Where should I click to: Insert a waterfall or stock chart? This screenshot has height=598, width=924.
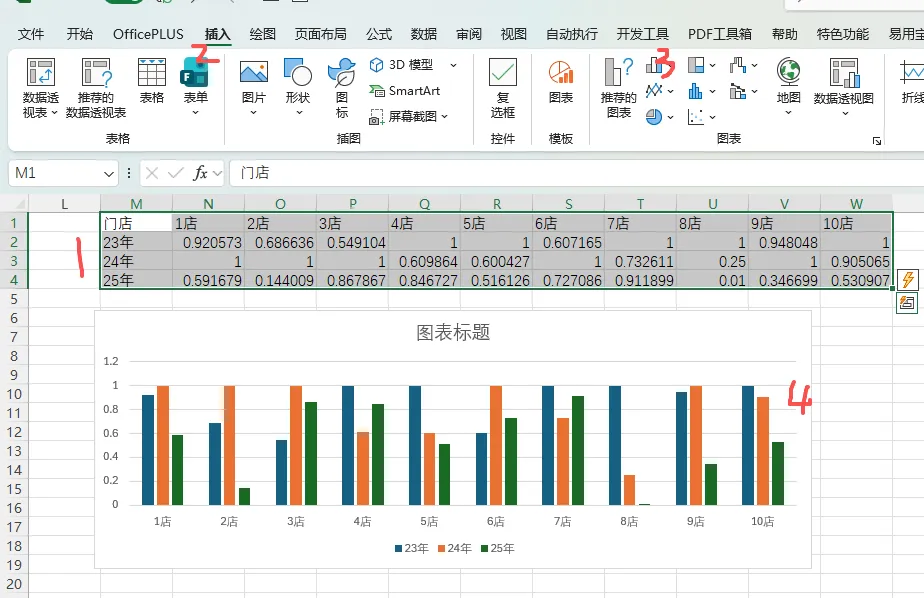click(x=738, y=65)
